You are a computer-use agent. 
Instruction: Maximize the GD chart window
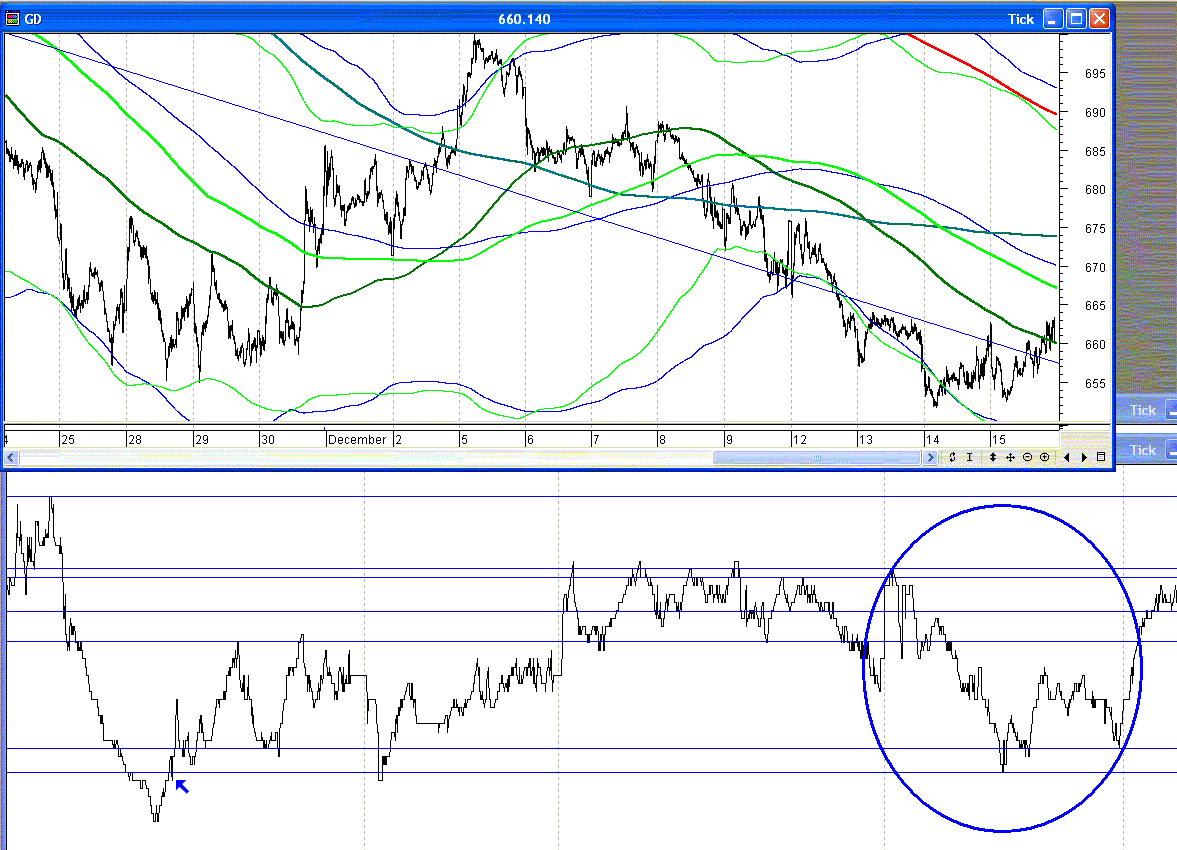tap(1077, 19)
